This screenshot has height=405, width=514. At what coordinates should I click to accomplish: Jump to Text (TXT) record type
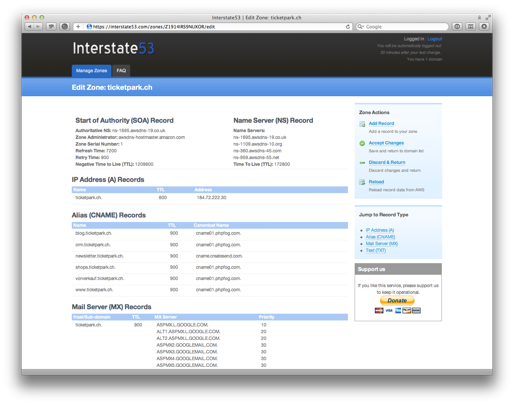click(x=376, y=250)
